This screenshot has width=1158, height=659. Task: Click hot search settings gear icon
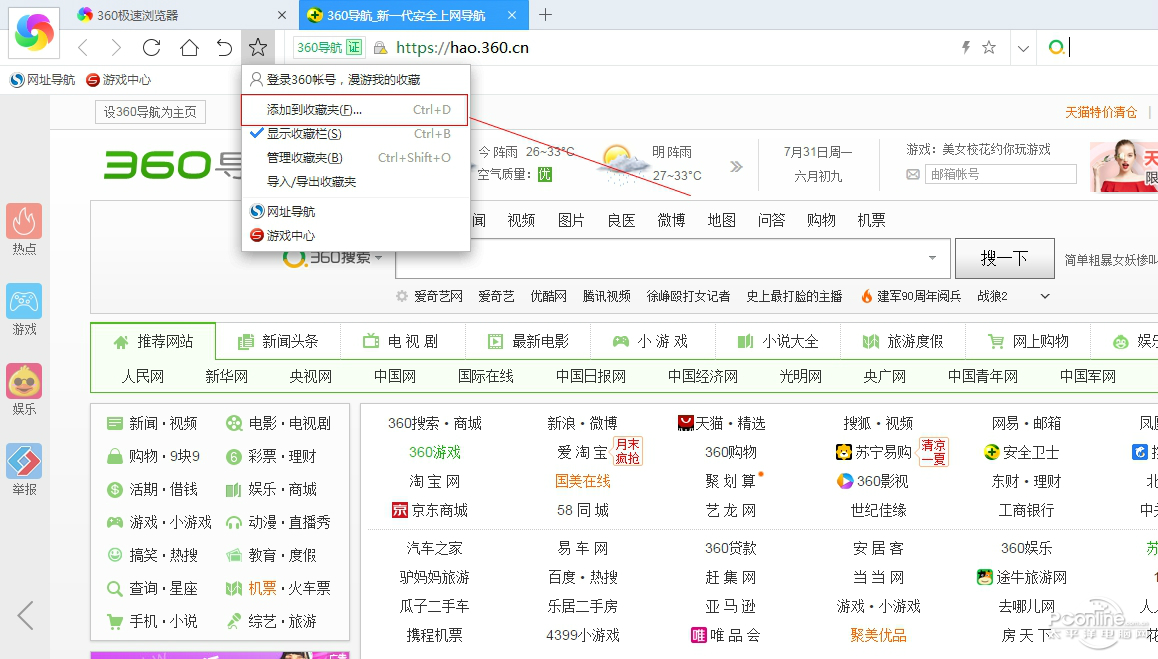pyautogui.click(x=402, y=296)
